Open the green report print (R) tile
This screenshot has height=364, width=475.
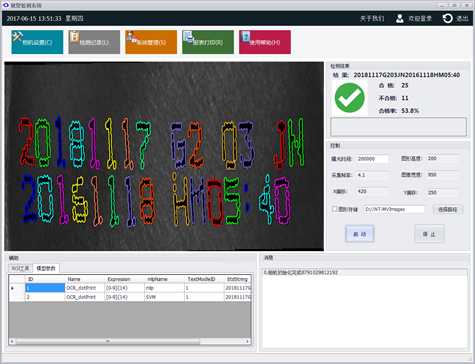pyautogui.click(x=208, y=42)
